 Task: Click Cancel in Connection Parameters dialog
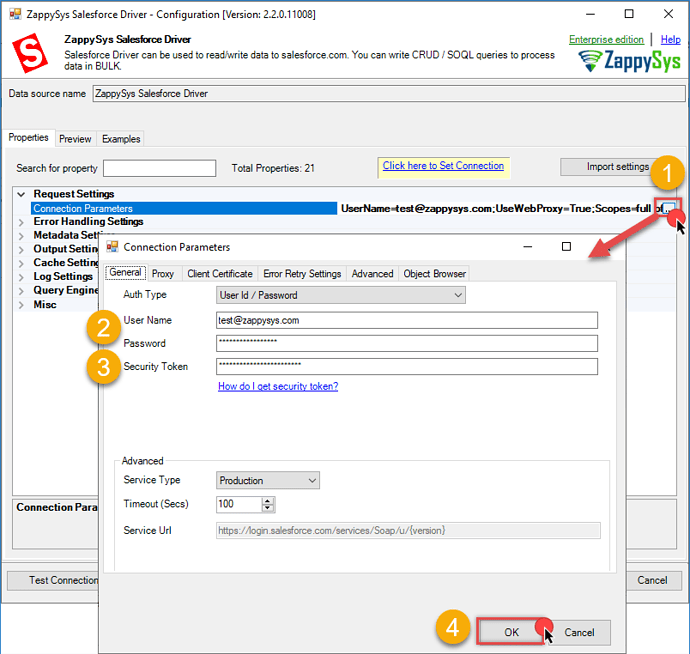coord(579,632)
